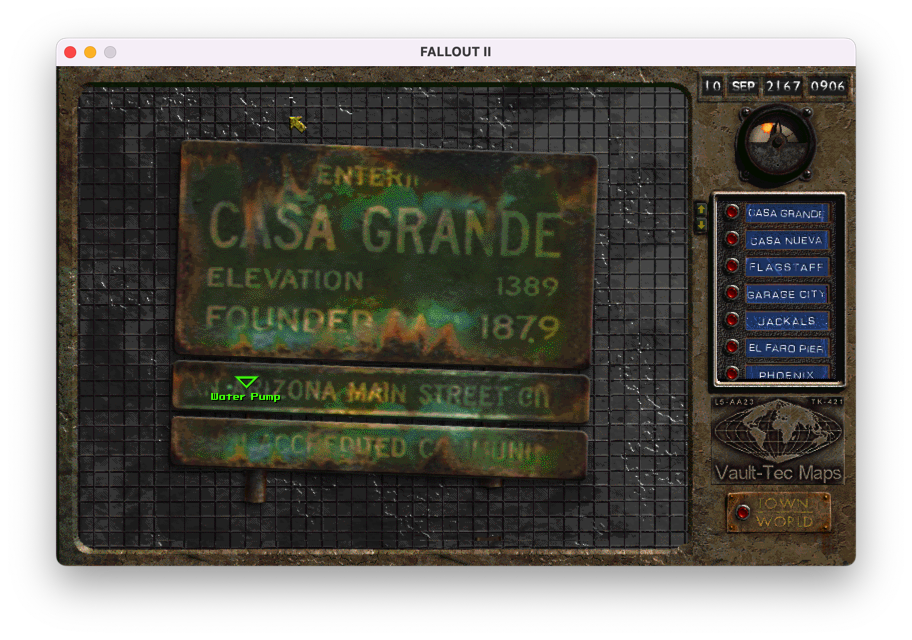
Task: Select FLAGSTAFF location label
Action: tap(786, 267)
